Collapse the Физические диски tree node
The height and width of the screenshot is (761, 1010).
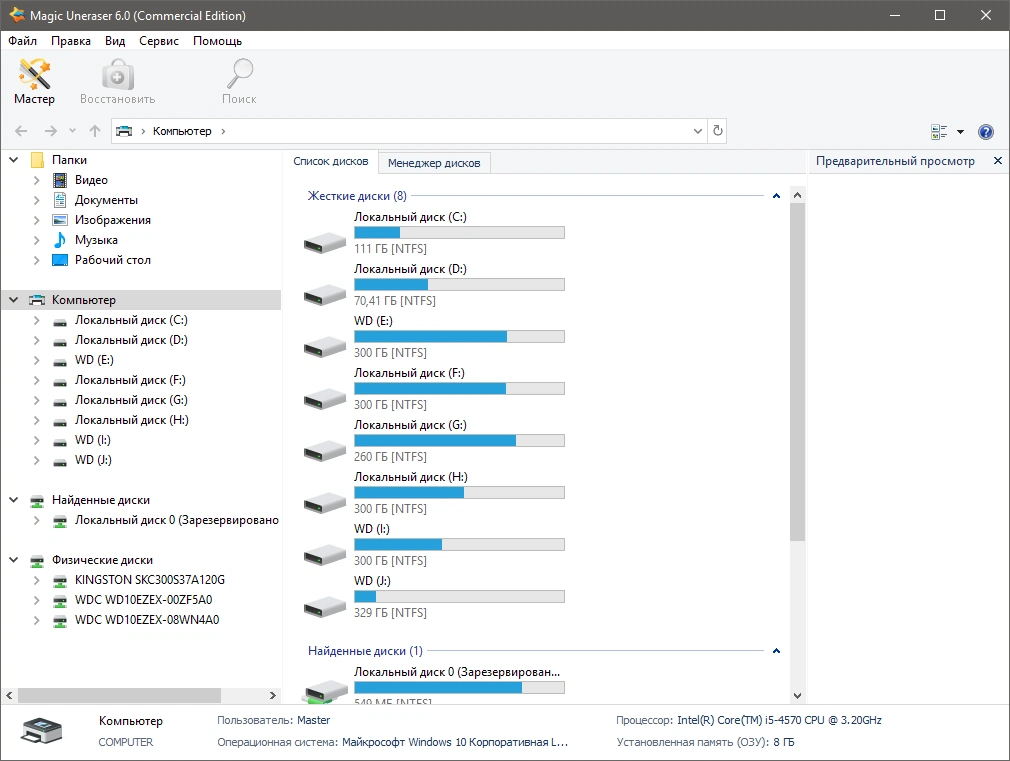[x=14, y=560]
